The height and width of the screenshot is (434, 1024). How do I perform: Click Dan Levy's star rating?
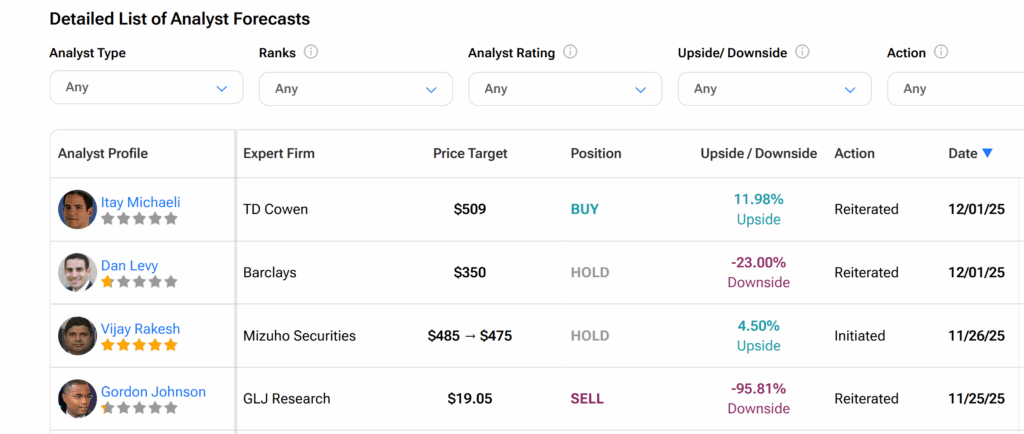(139, 282)
